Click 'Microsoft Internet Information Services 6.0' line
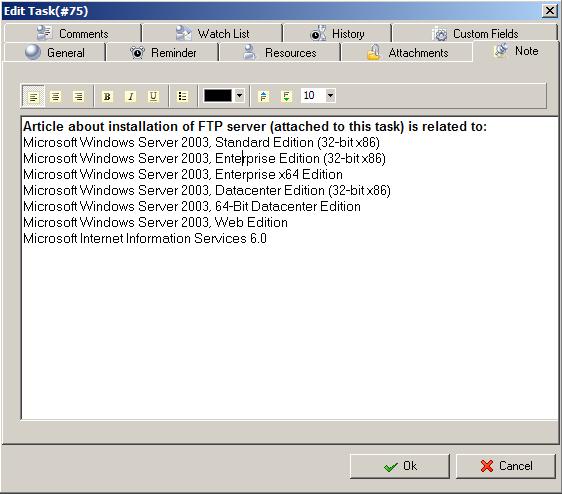The height and width of the screenshot is (494, 562). click(145, 238)
